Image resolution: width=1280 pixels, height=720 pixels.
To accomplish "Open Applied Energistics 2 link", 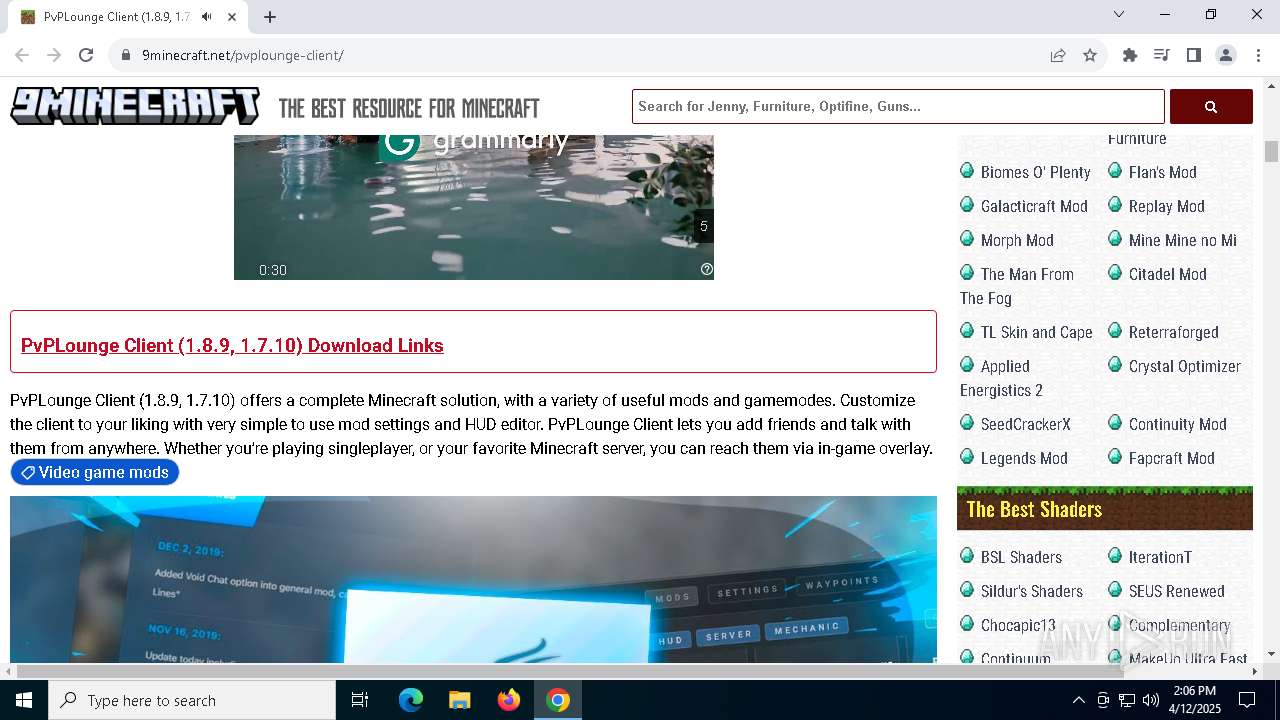I will [x=1002, y=378].
